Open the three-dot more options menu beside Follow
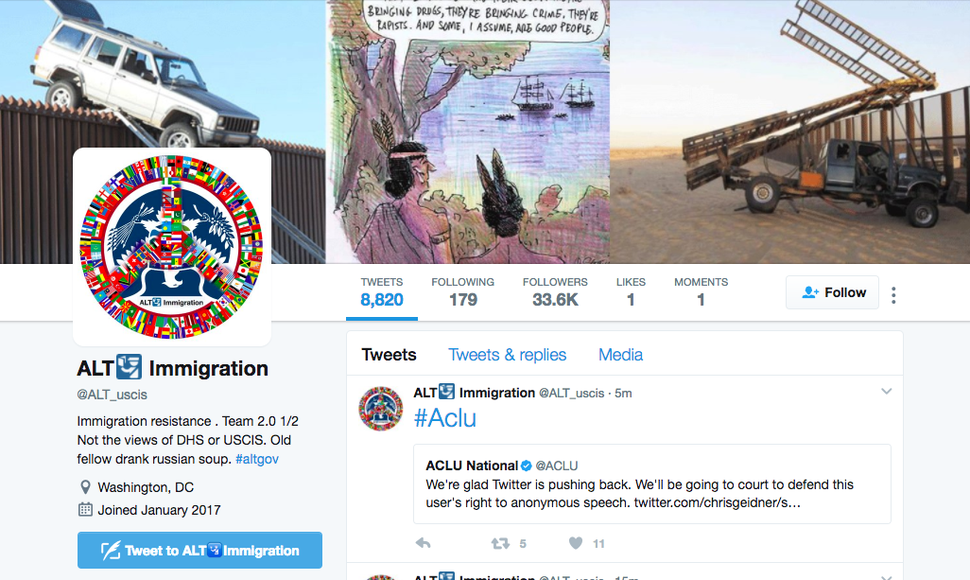The image size is (970, 580). click(x=893, y=295)
